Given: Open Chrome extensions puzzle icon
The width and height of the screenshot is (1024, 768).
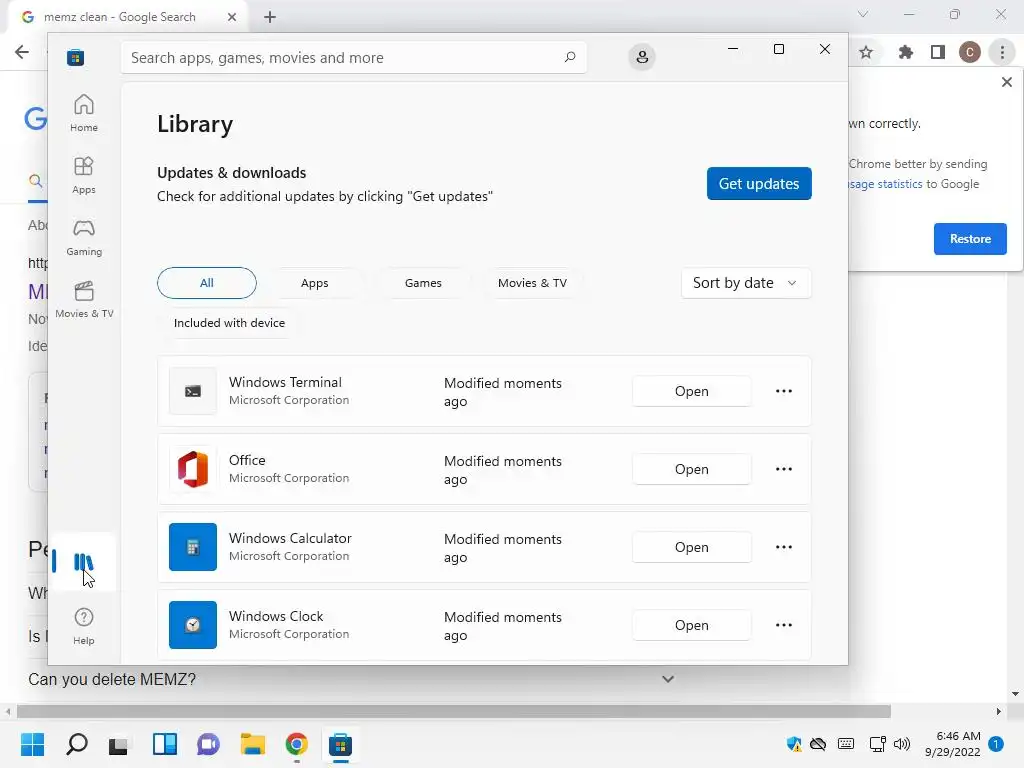Looking at the screenshot, I should coord(905,52).
